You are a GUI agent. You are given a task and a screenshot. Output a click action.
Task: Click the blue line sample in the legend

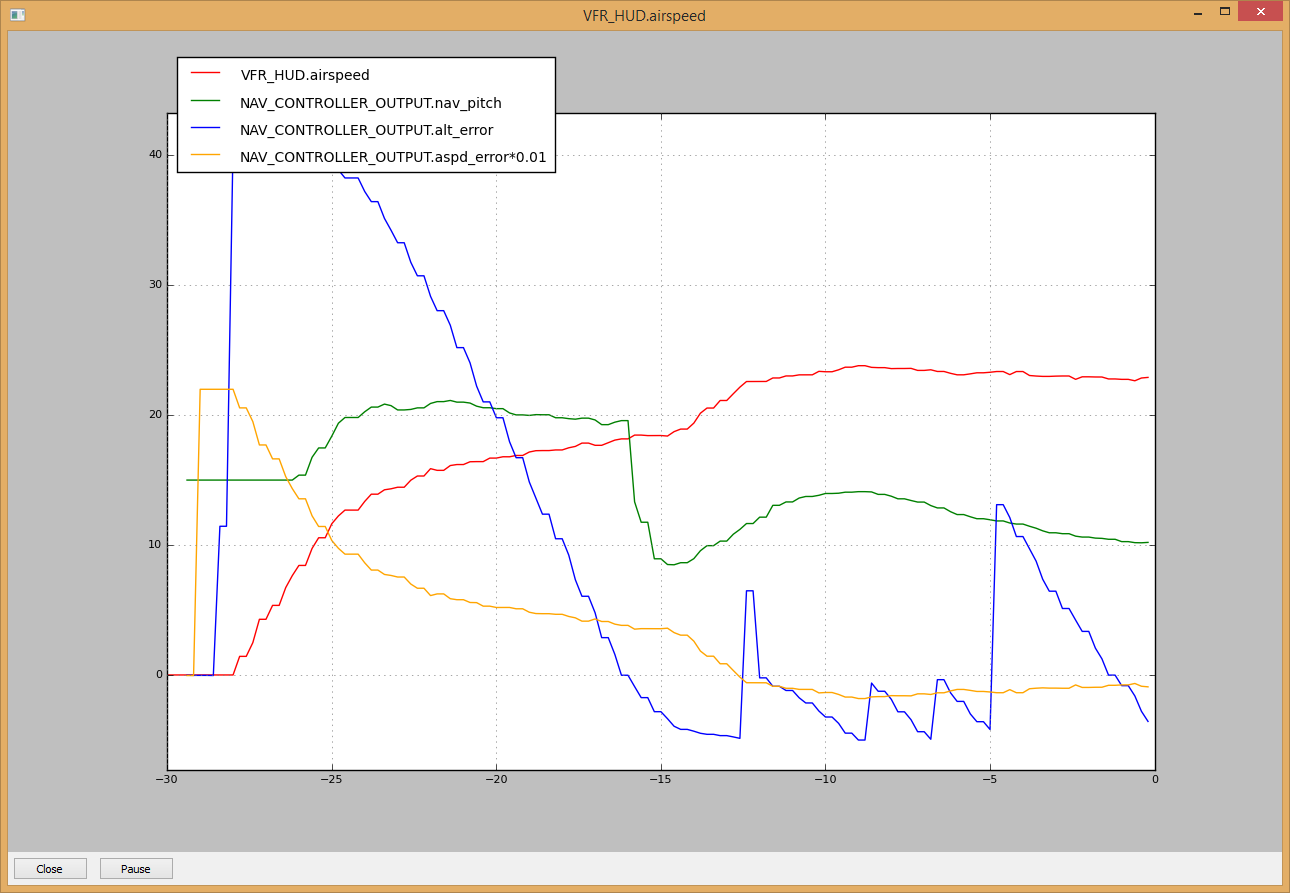(205, 128)
